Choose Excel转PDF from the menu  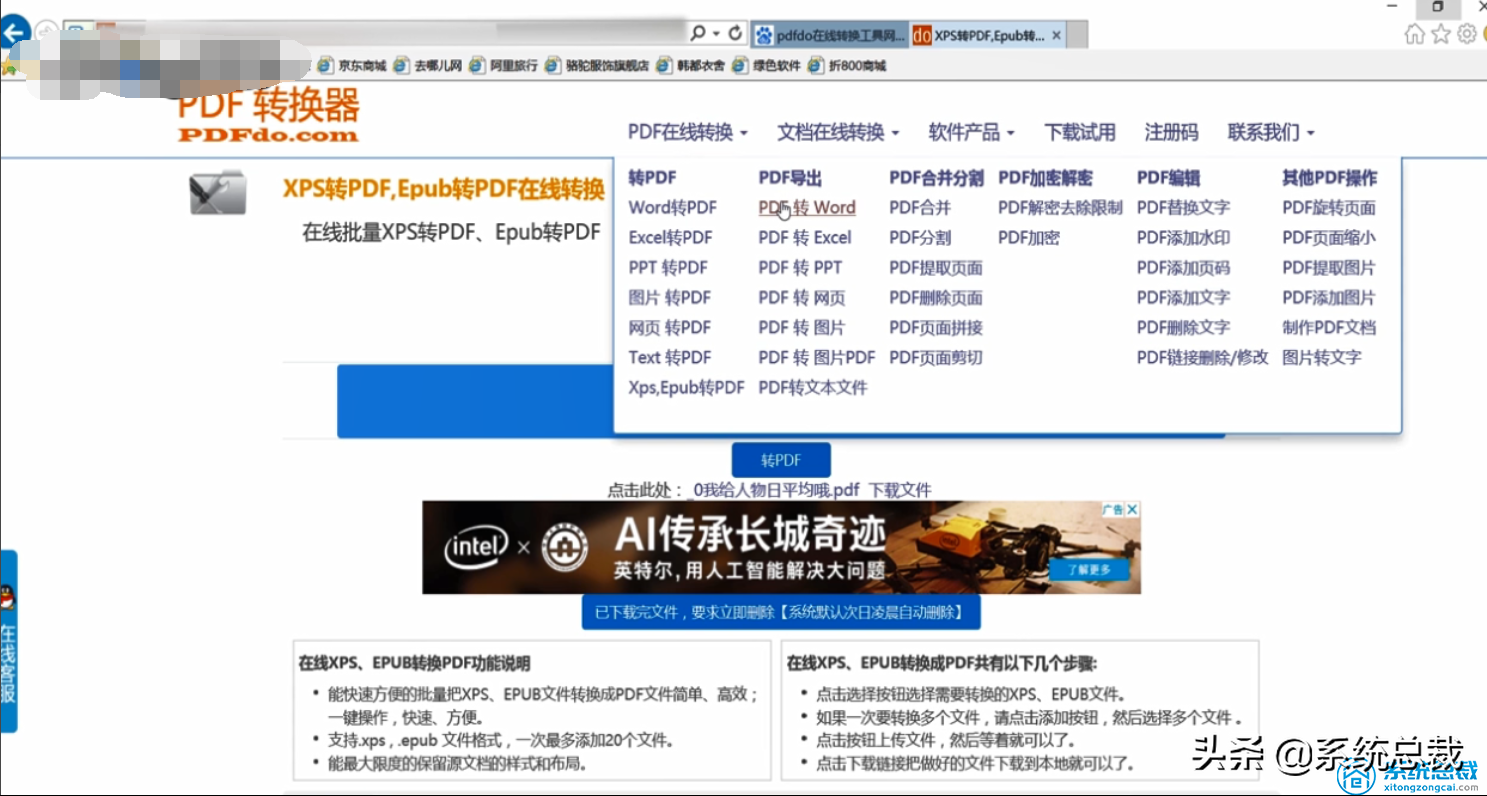coord(671,238)
